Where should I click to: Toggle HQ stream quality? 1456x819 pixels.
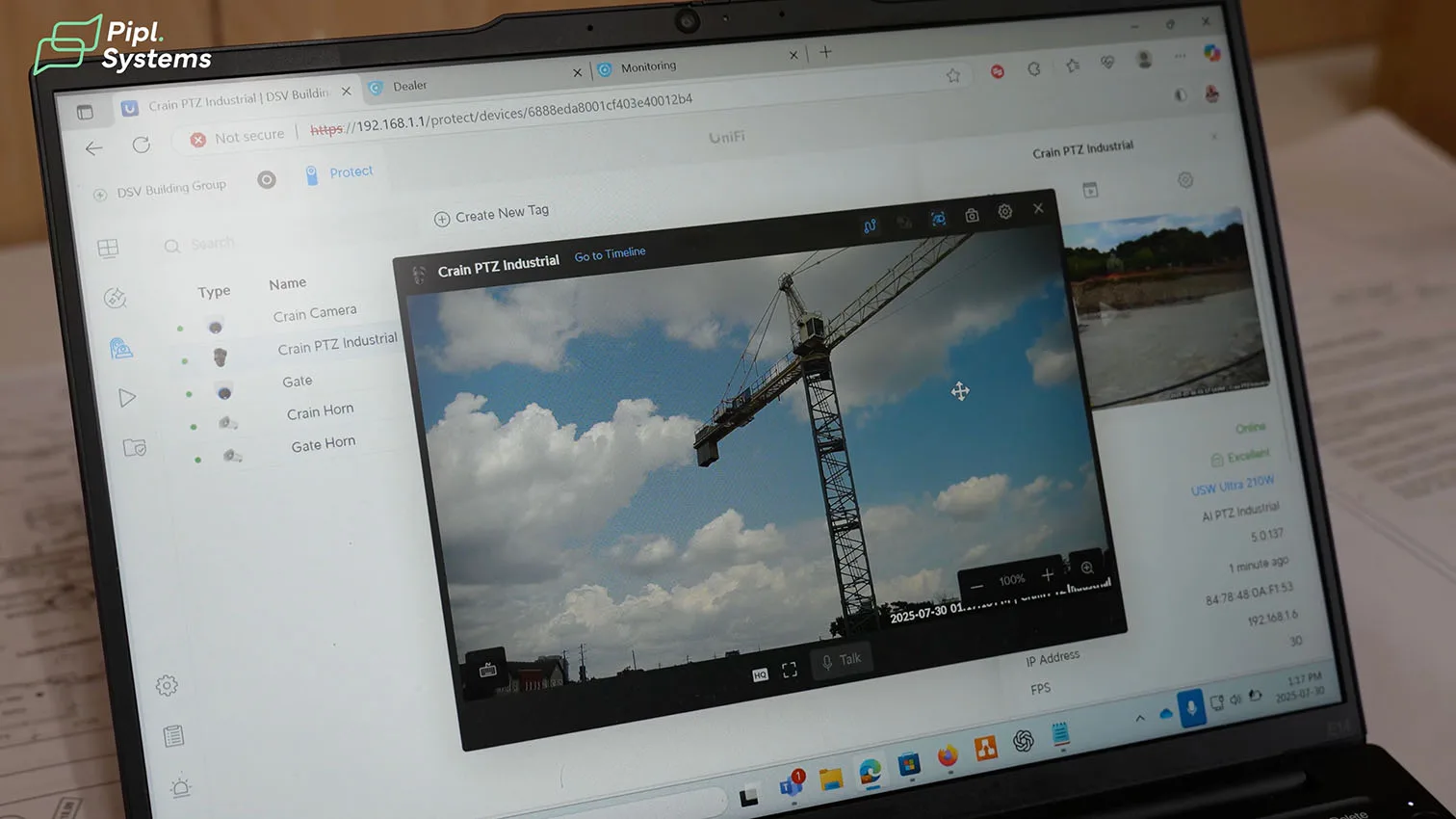click(x=760, y=674)
